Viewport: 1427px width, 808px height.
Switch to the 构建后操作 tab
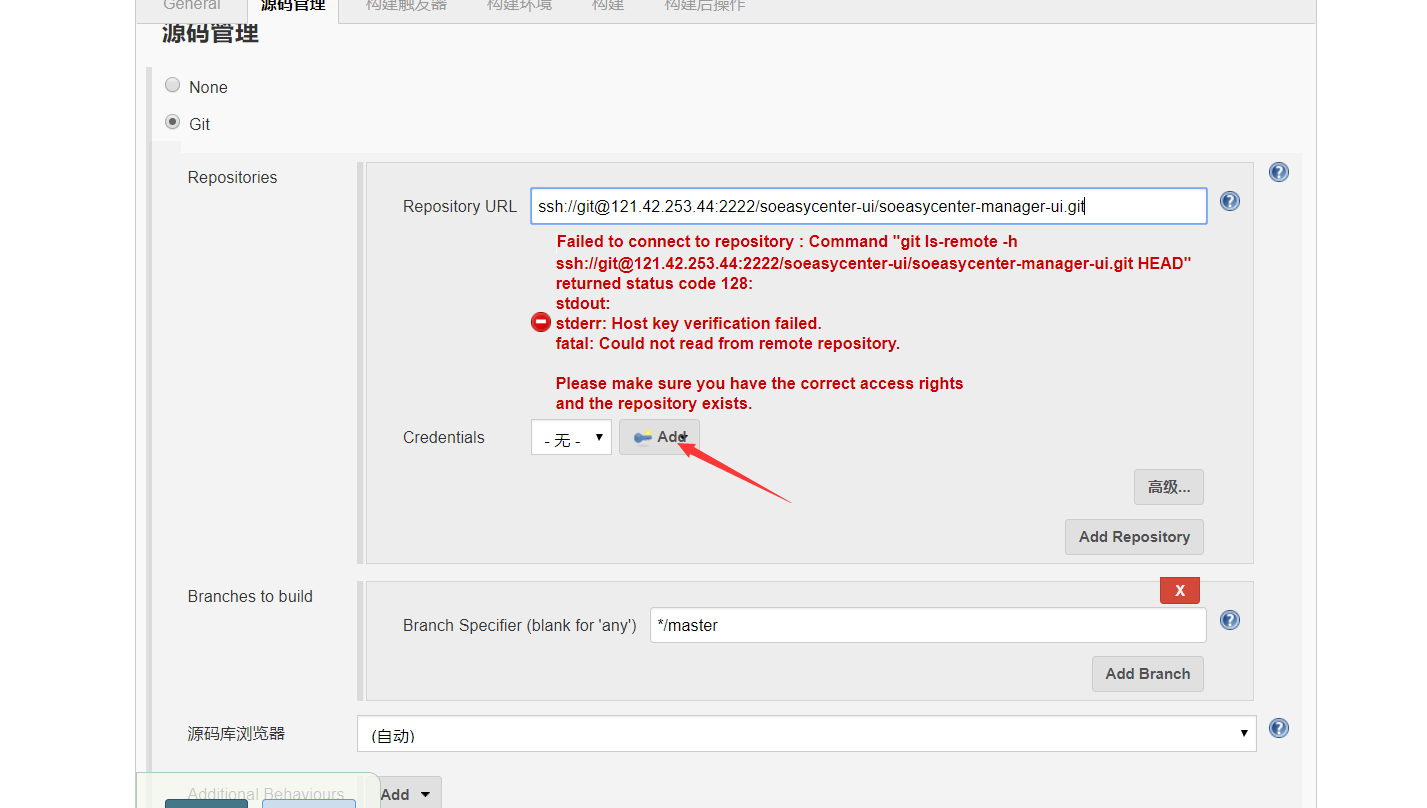pos(704,6)
